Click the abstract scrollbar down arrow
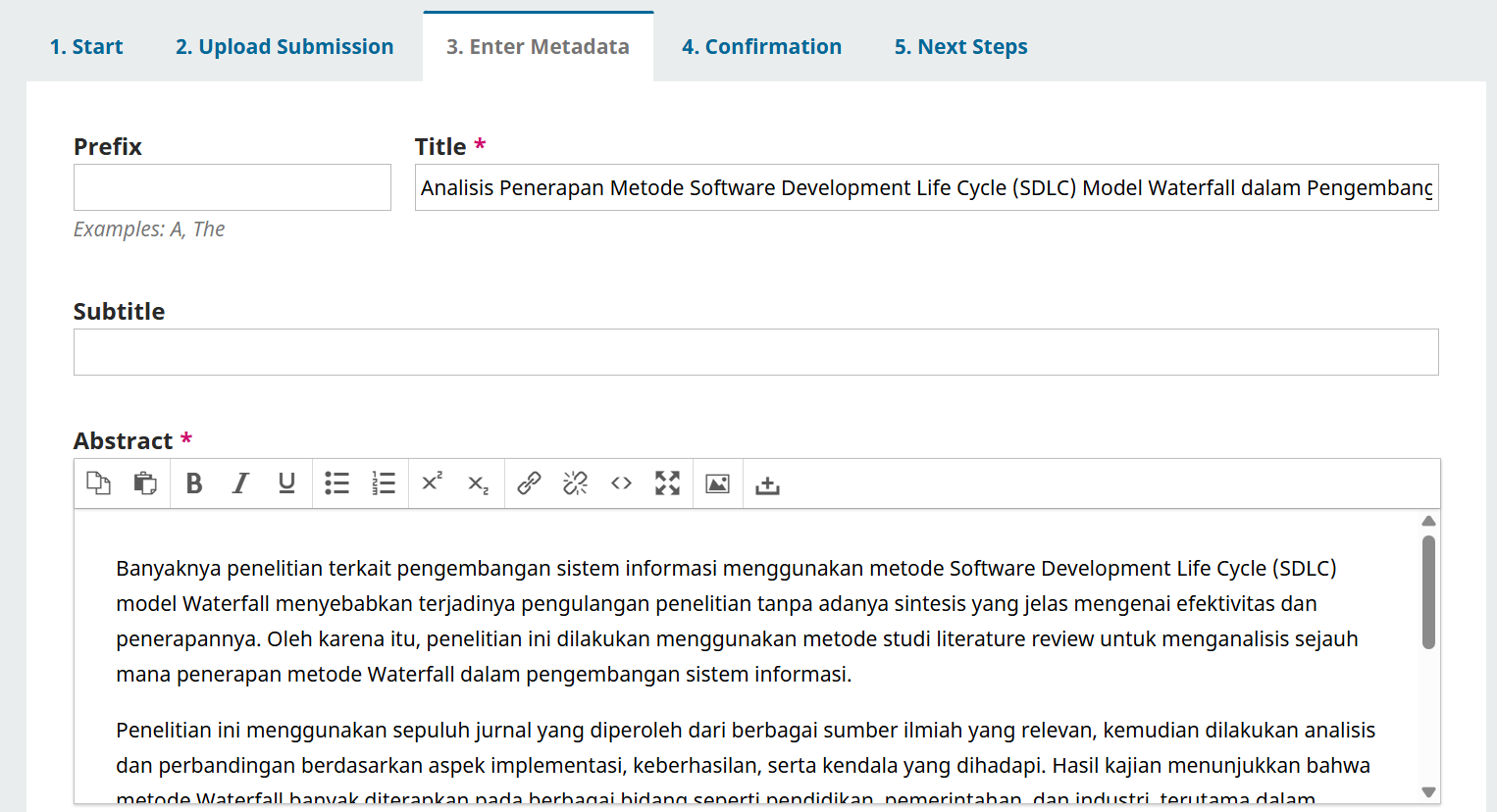The image size is (1497, 812). coord(1428,792)
